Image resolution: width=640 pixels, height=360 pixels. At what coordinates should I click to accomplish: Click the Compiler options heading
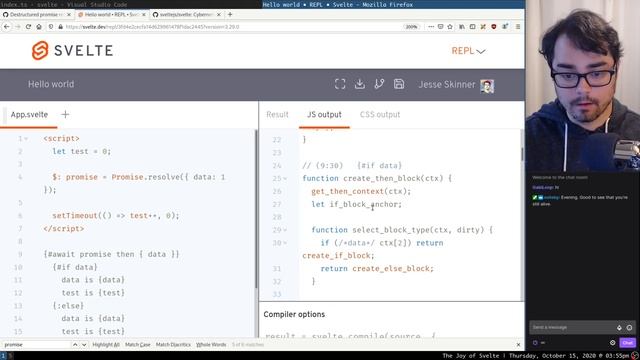click(x=294, y=314)
